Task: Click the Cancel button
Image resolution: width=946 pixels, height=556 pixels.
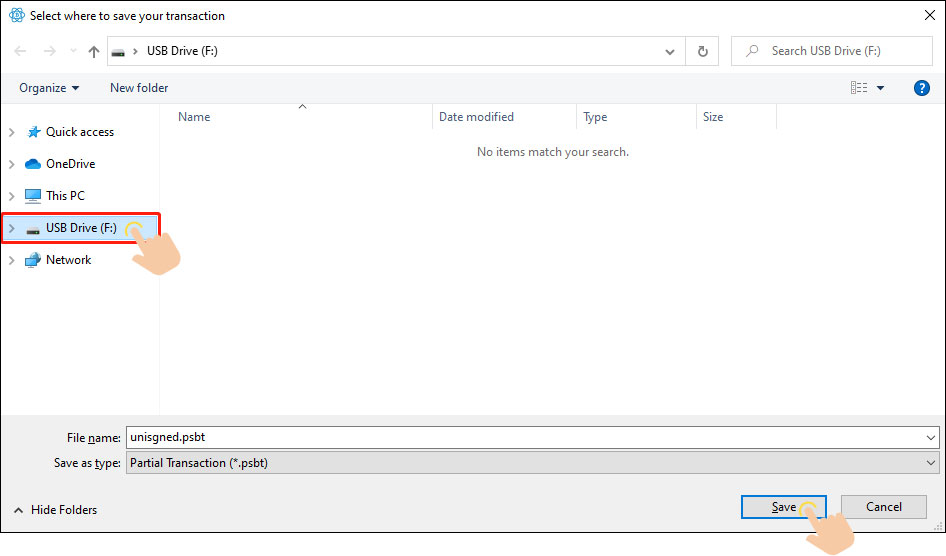Action: (883, 507)
